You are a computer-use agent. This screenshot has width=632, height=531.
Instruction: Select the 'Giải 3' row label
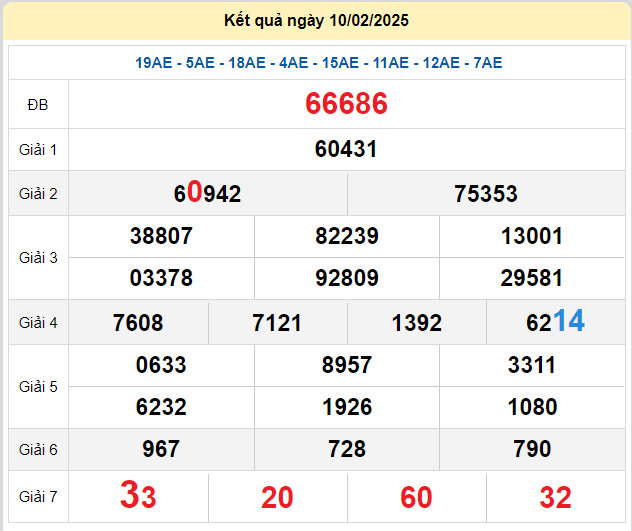point(38,258)
